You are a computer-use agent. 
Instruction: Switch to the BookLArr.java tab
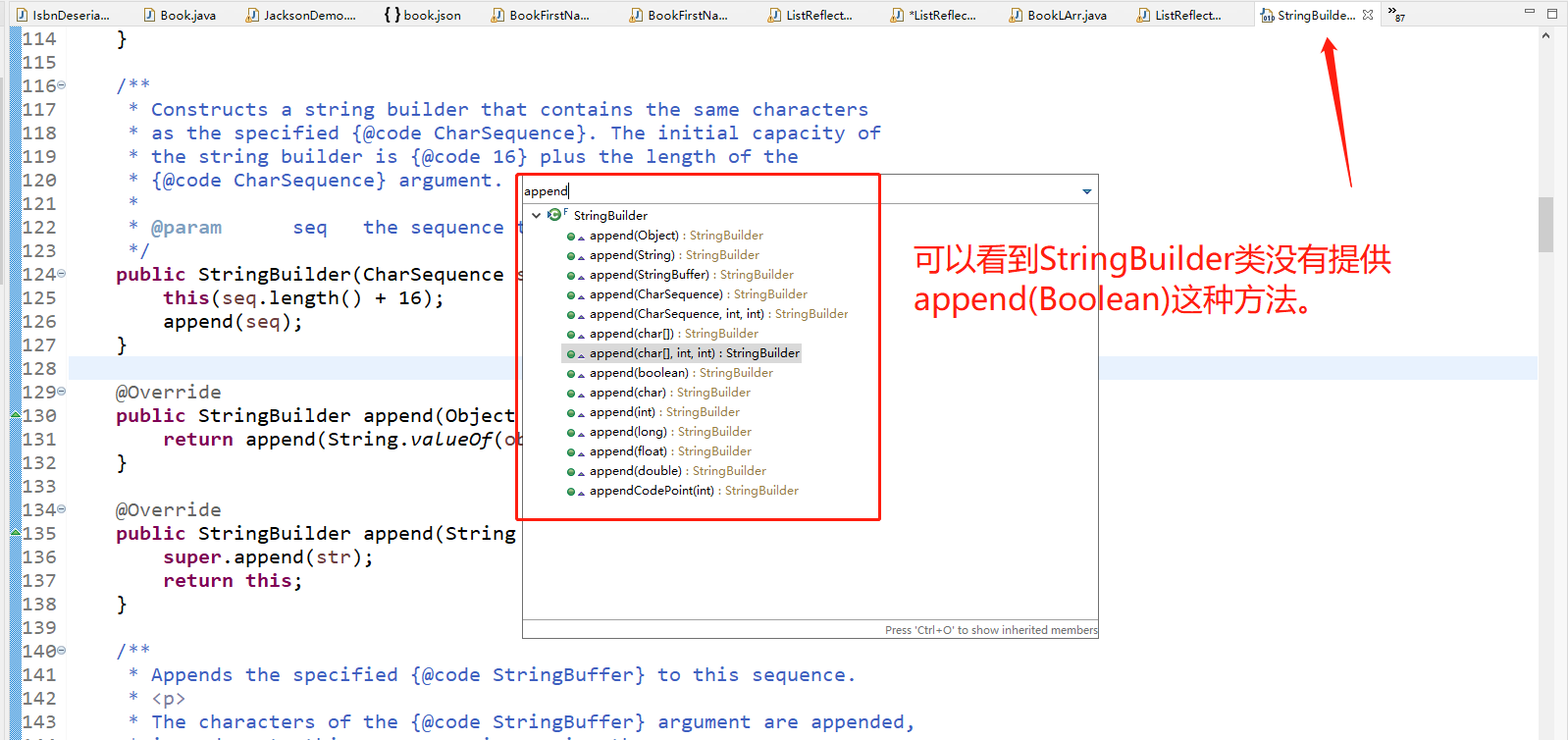1058,15
